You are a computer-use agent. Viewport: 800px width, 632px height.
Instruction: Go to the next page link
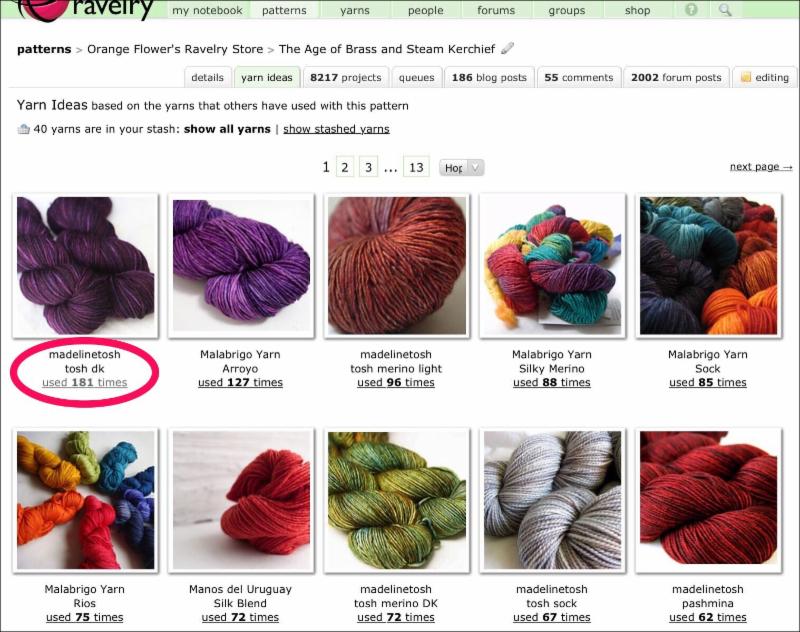pyautogui.click(x=761, y=166)
